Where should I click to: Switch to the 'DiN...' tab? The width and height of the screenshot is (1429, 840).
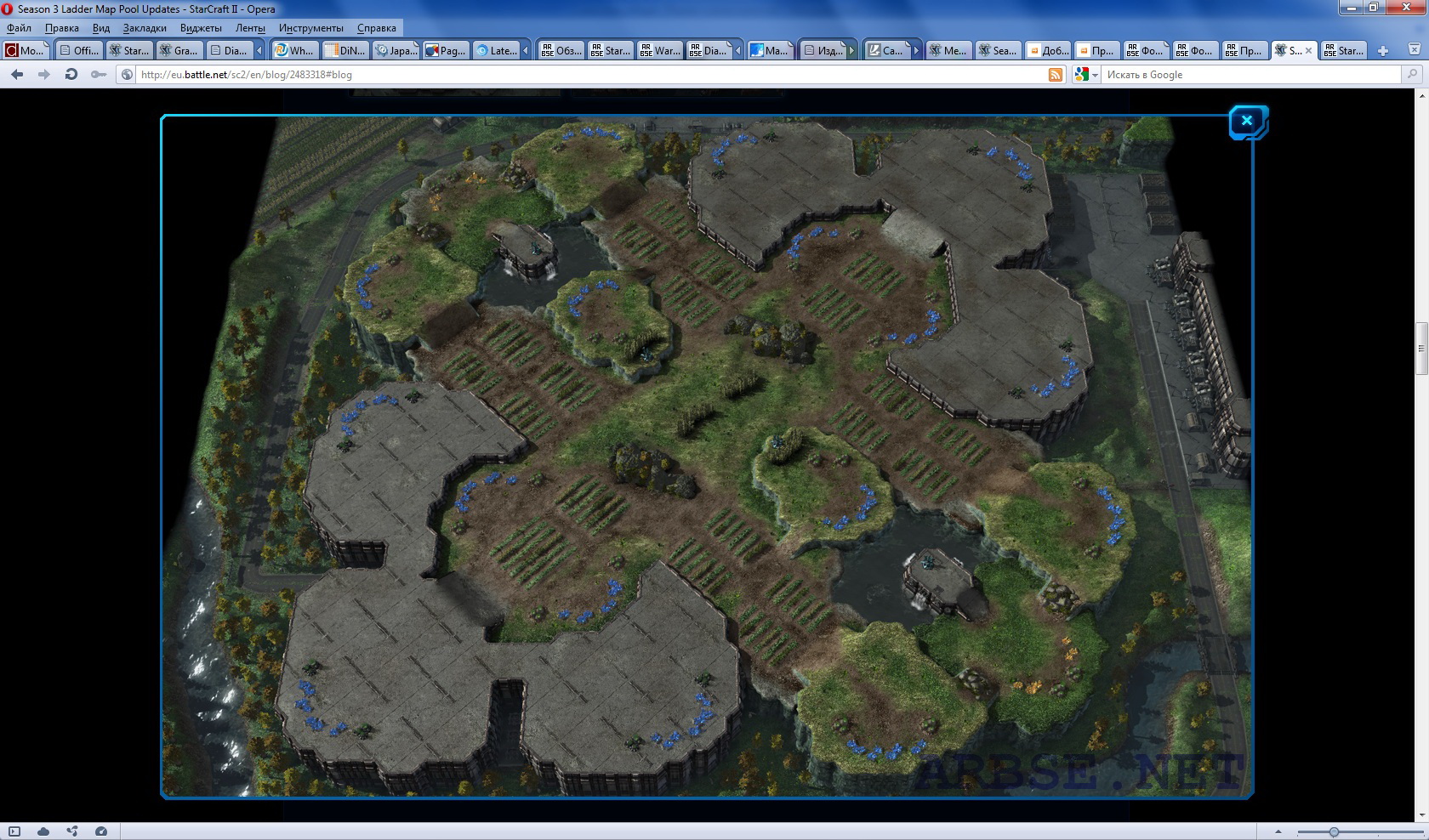coord(345,51)
